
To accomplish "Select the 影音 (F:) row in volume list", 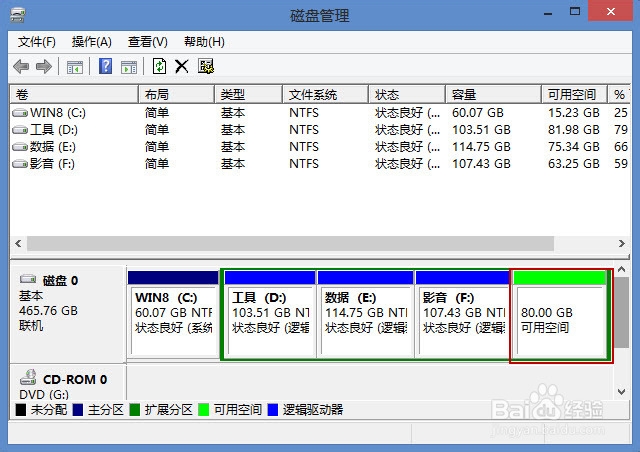I will point(320,164).
